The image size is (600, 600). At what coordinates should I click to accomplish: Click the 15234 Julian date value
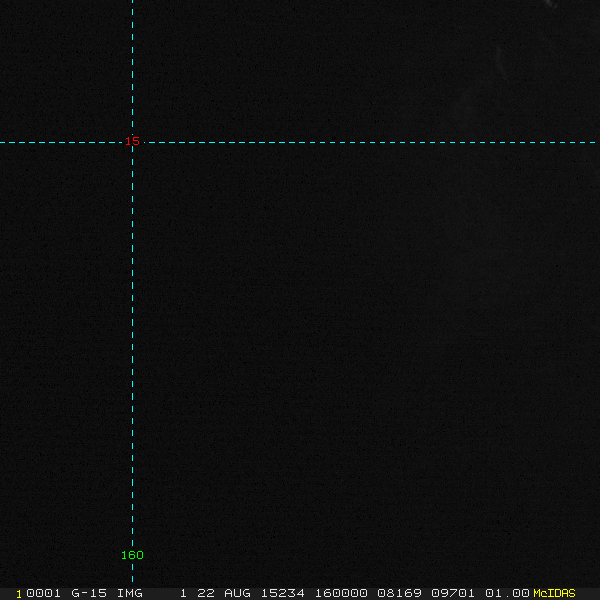pos(283,593)
